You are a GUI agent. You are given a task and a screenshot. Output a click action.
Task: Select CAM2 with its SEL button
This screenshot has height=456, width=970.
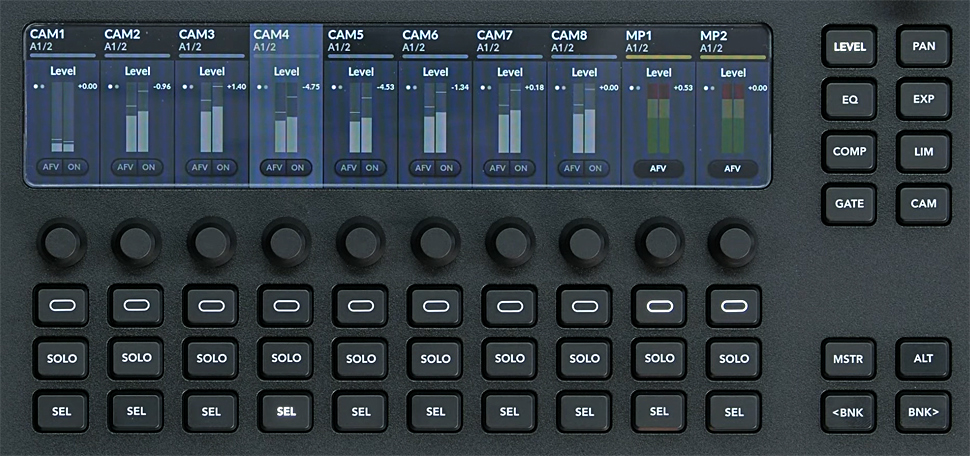coord(136,411)
